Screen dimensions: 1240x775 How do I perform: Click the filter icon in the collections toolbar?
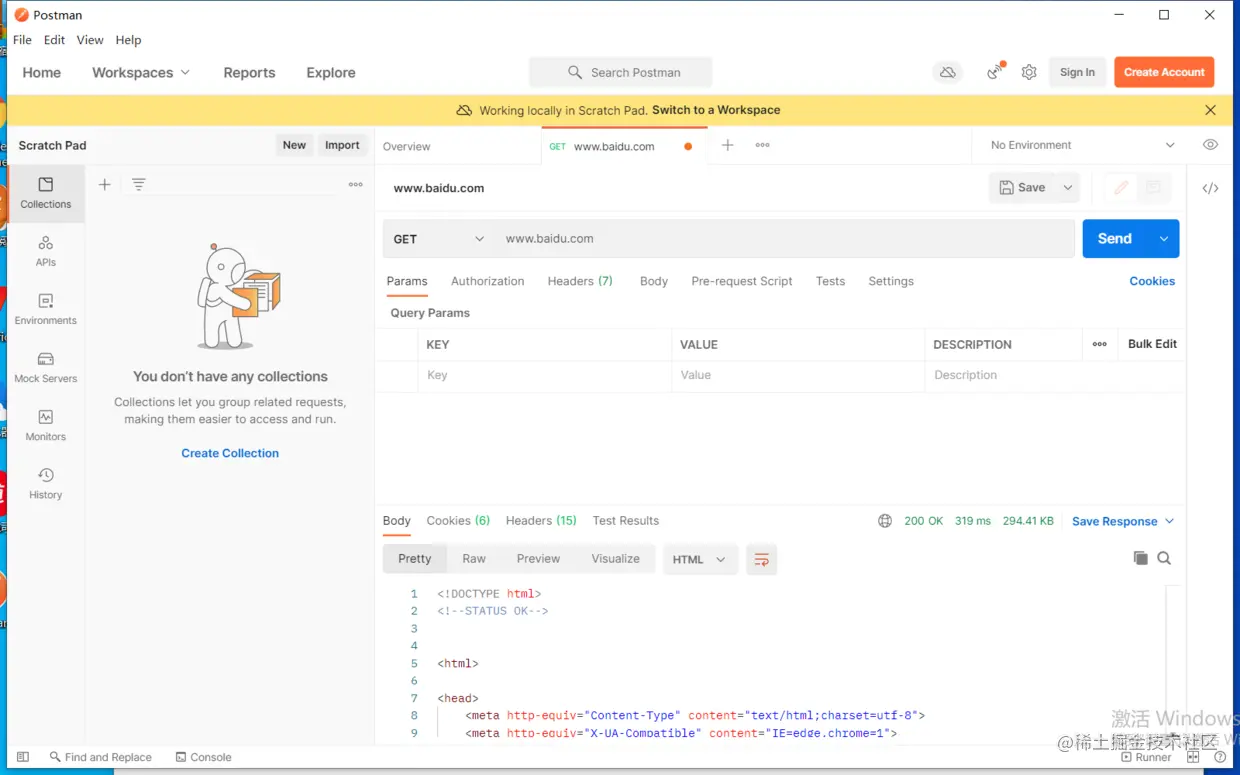pyautogui.click(x=139, y=184)
